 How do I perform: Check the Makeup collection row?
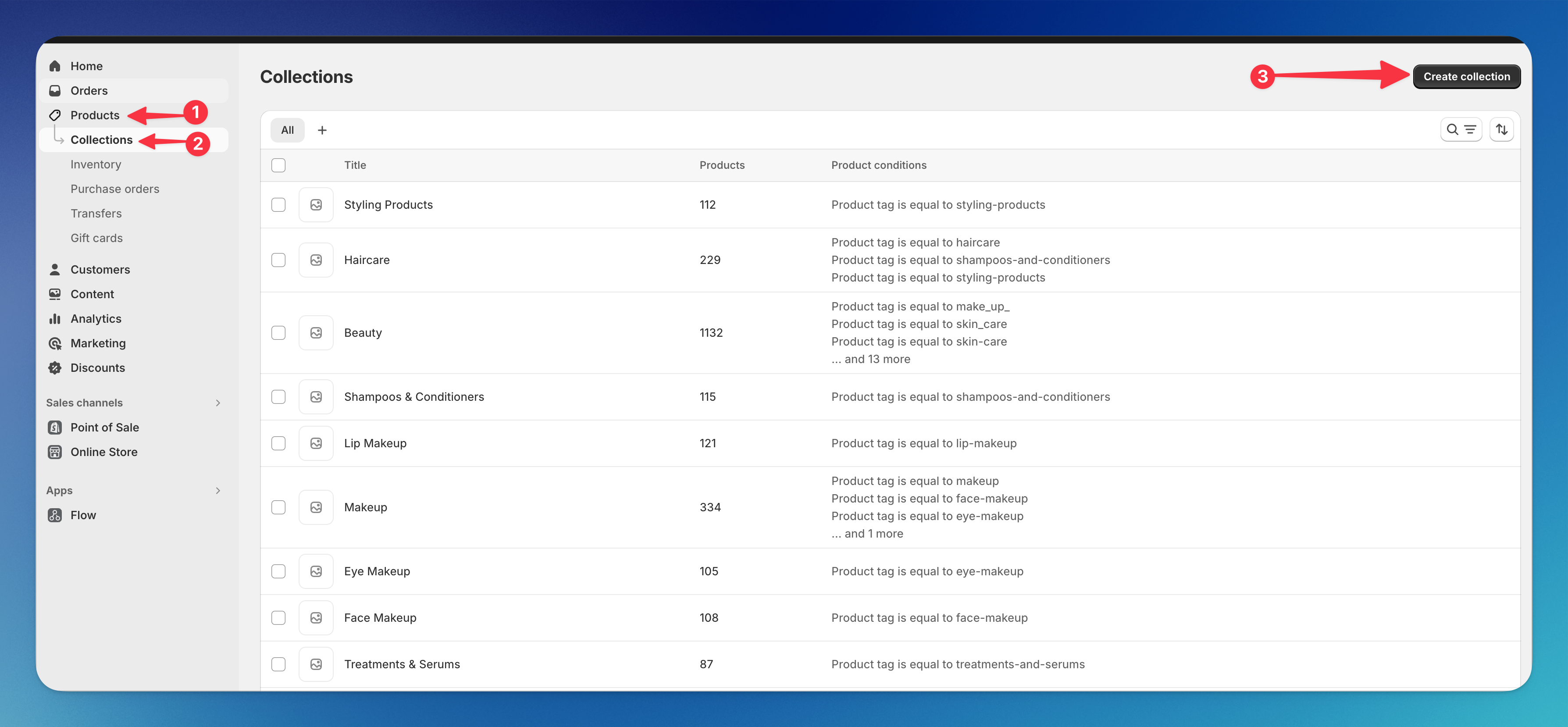point(278,506)
